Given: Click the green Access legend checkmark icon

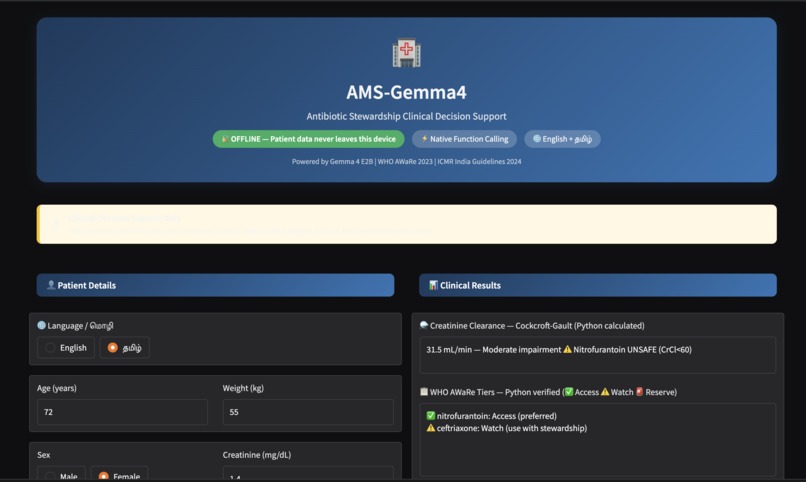Looking at the screenshot, I should click(x=569, y=392).
